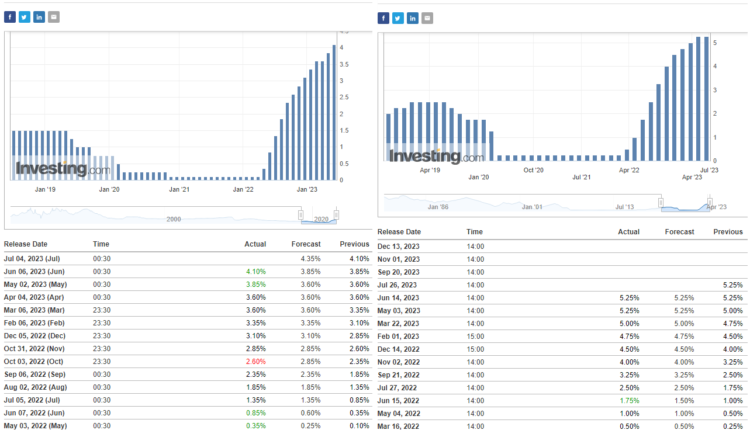Click the Release Date header in left table
Viewport: 750px width, 430px height.
(x=26, y=244)
